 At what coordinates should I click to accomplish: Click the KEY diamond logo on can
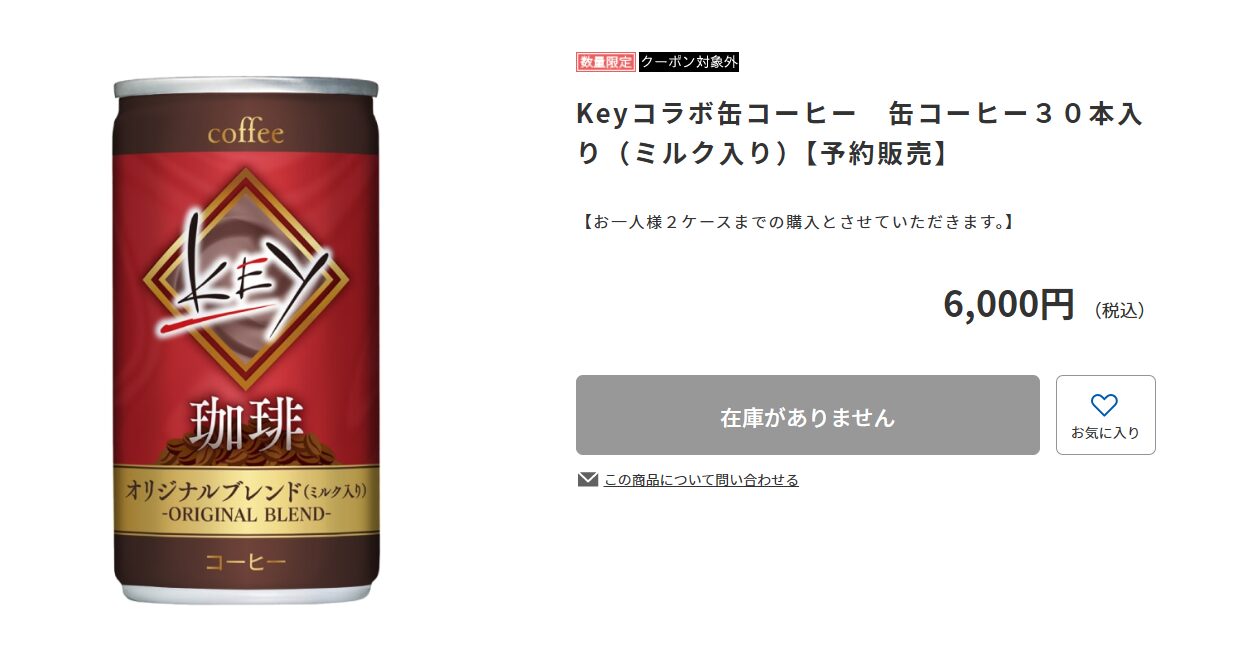pos(246,278)
